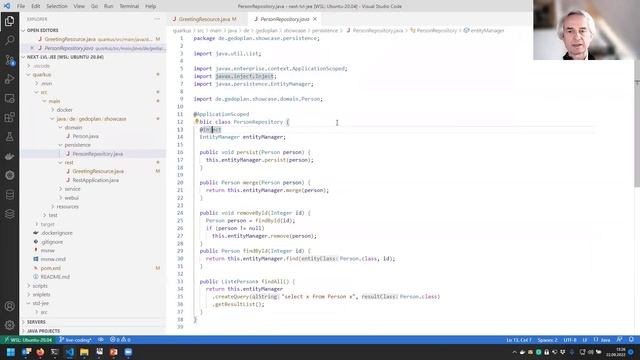This screenshot has height=360, width=640.
Task: Expand the service folder
Action: pos(72,189)
